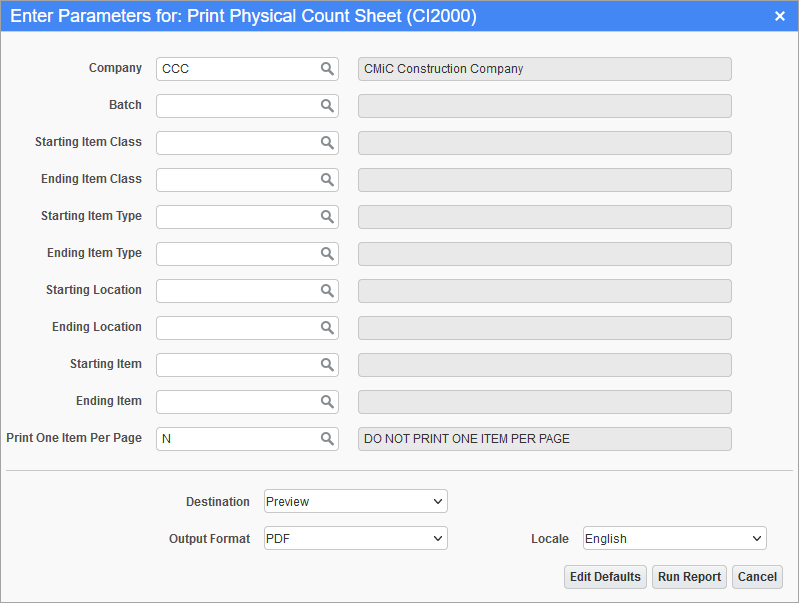Open the Starting Item Type lookup icon

click(x=327, y=217)
